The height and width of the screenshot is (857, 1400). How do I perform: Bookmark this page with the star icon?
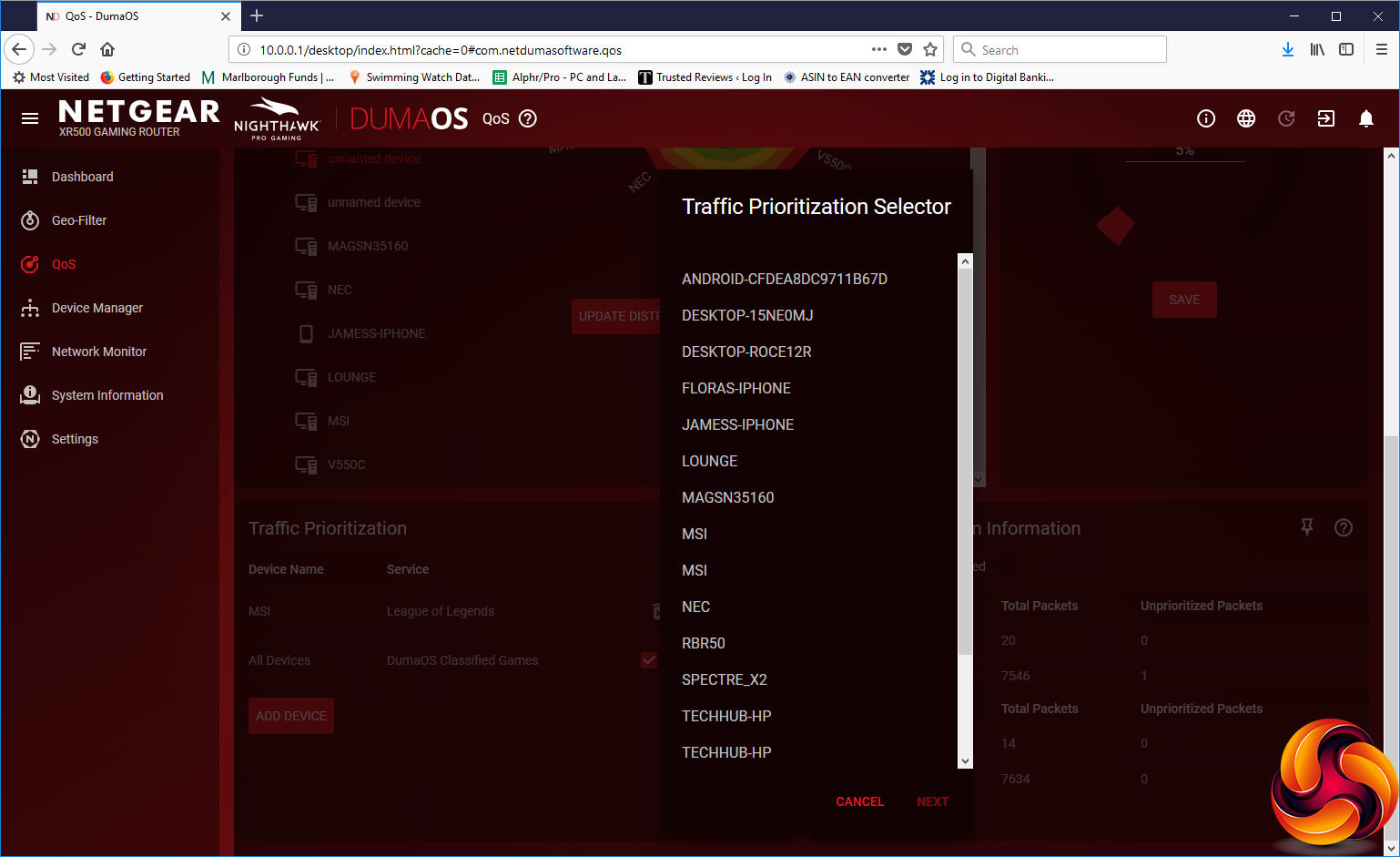[930, 49]
